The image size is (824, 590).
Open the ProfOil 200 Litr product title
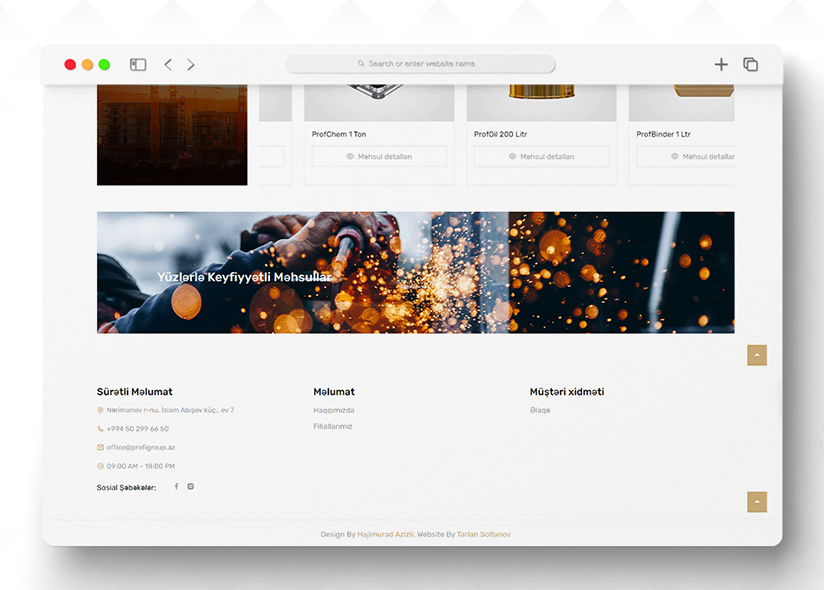500,134
